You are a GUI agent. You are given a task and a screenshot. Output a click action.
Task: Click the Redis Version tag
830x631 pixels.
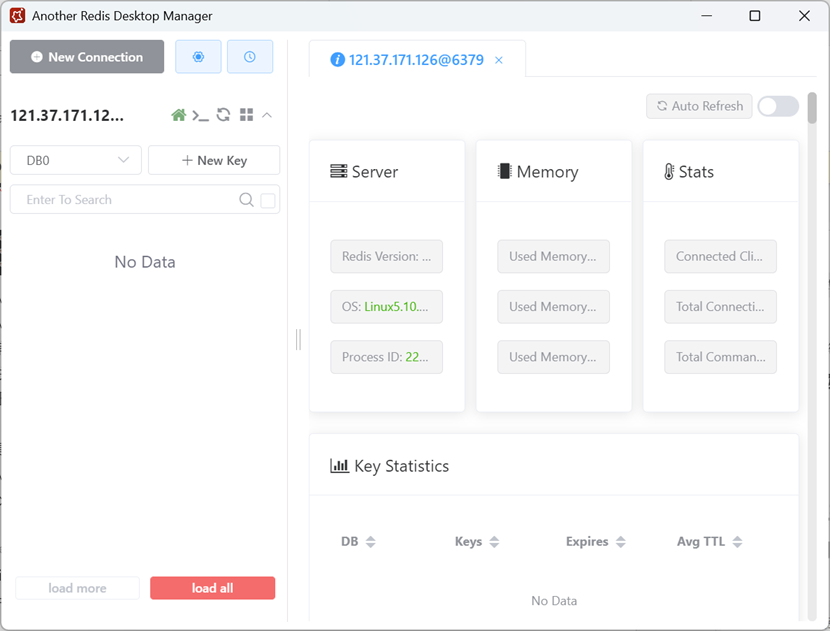click(x=386, y=256)
